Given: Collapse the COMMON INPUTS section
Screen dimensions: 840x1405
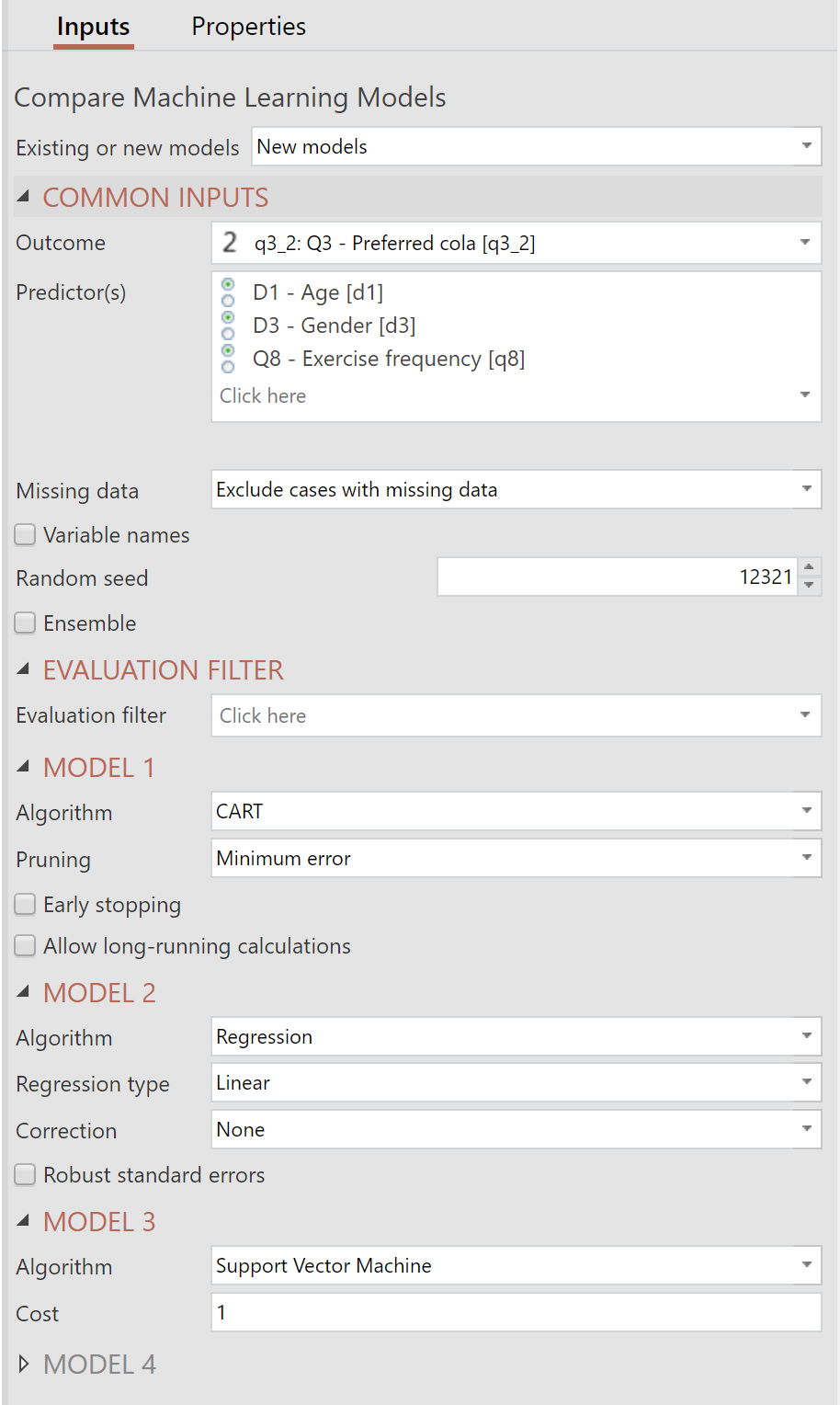Looking at the screenshot, I should [23, 196].
